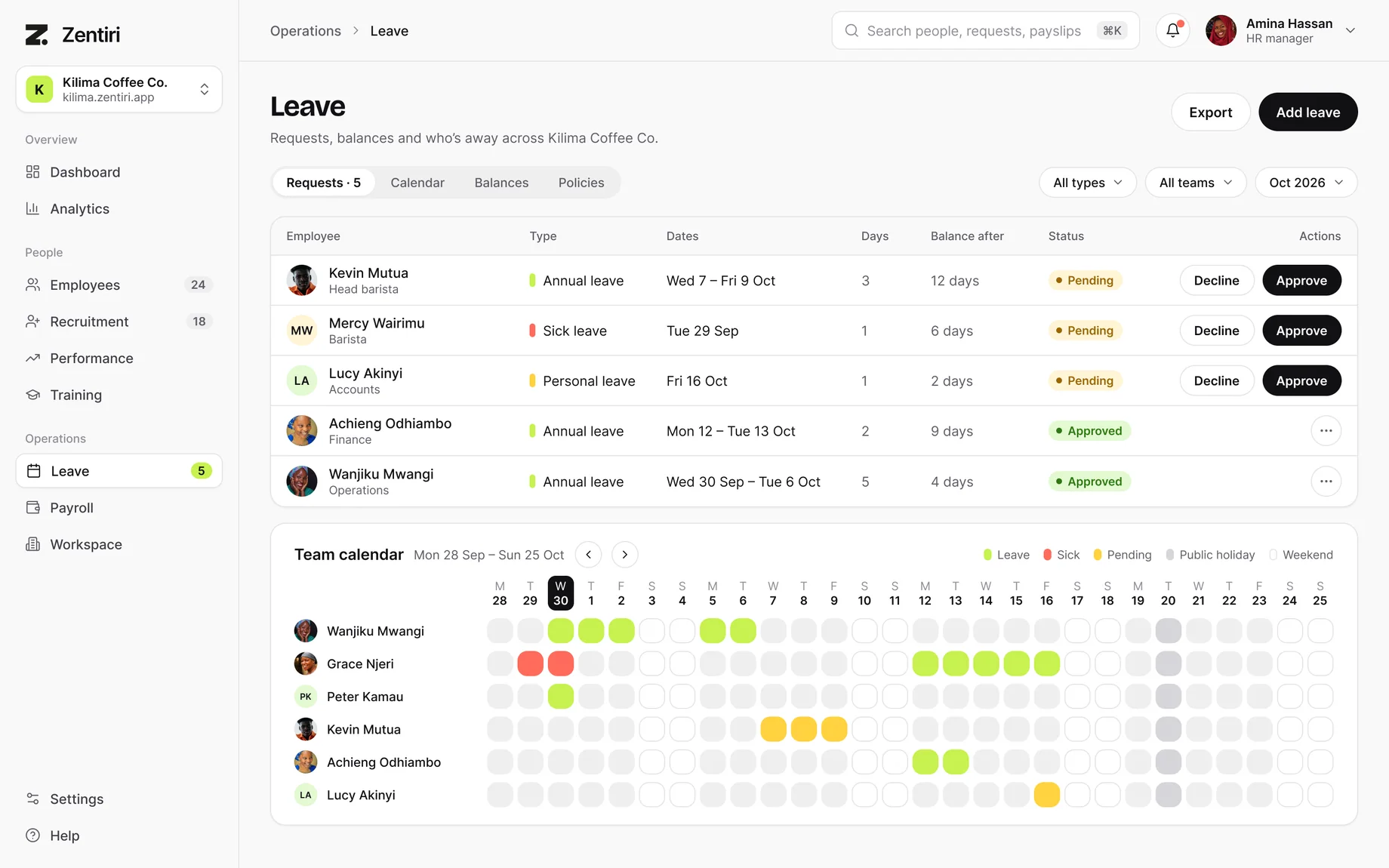Screen dimensions: 1389x868
Task: Click the Performance trend icon
Action: coord(32,358)
